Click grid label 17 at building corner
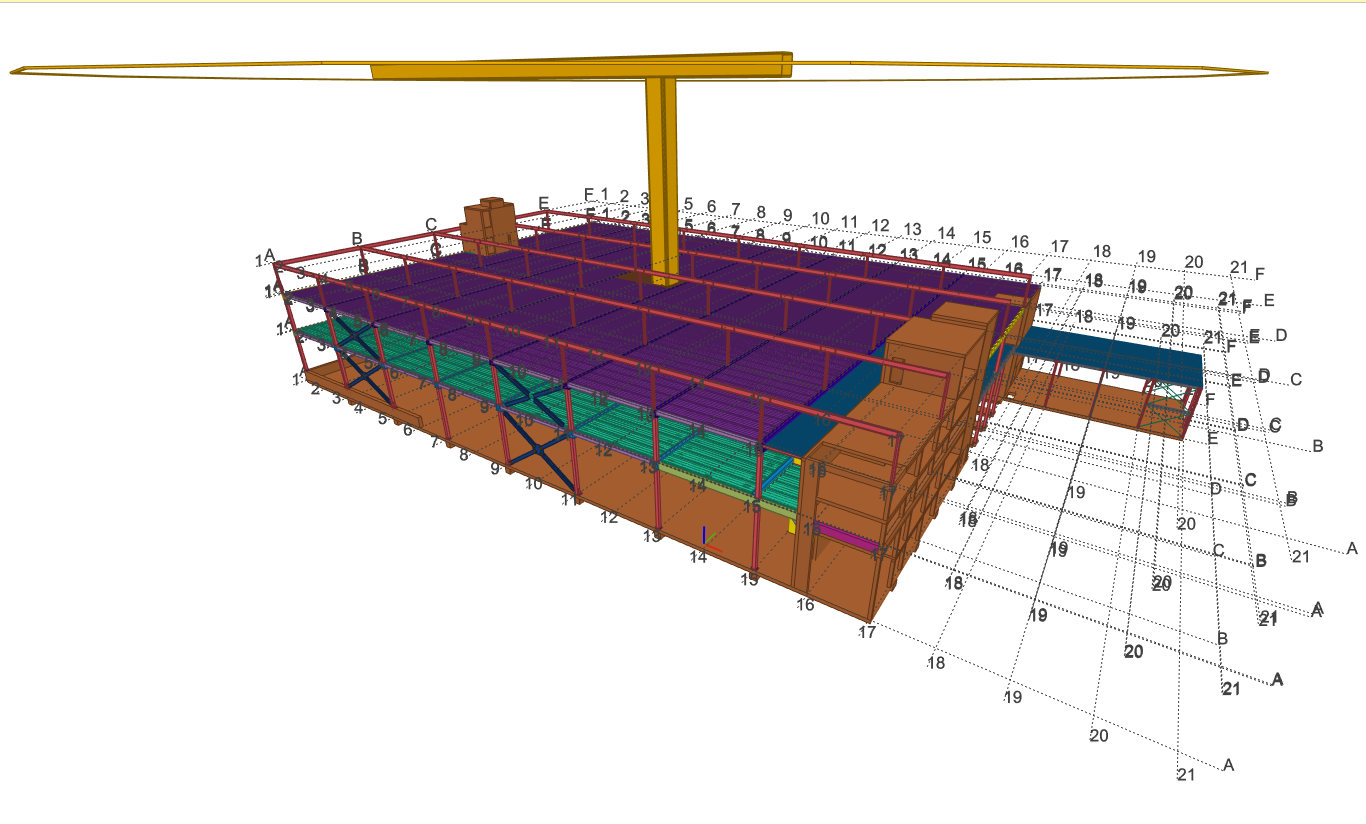Viewport: 1366px width, 824px height. [867, 632]
